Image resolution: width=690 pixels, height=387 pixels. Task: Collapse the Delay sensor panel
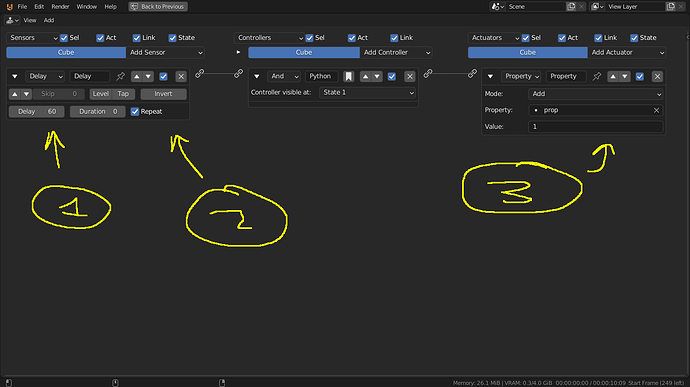point(15,77)
